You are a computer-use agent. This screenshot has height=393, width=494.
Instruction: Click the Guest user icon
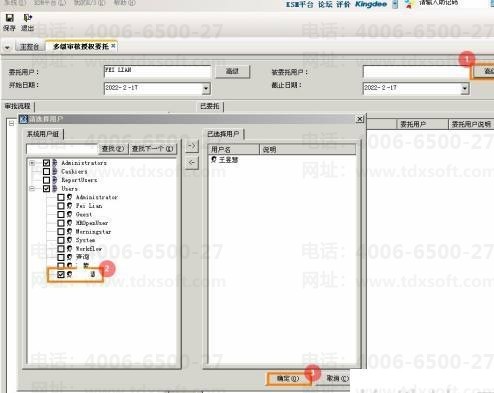(69, 214)
